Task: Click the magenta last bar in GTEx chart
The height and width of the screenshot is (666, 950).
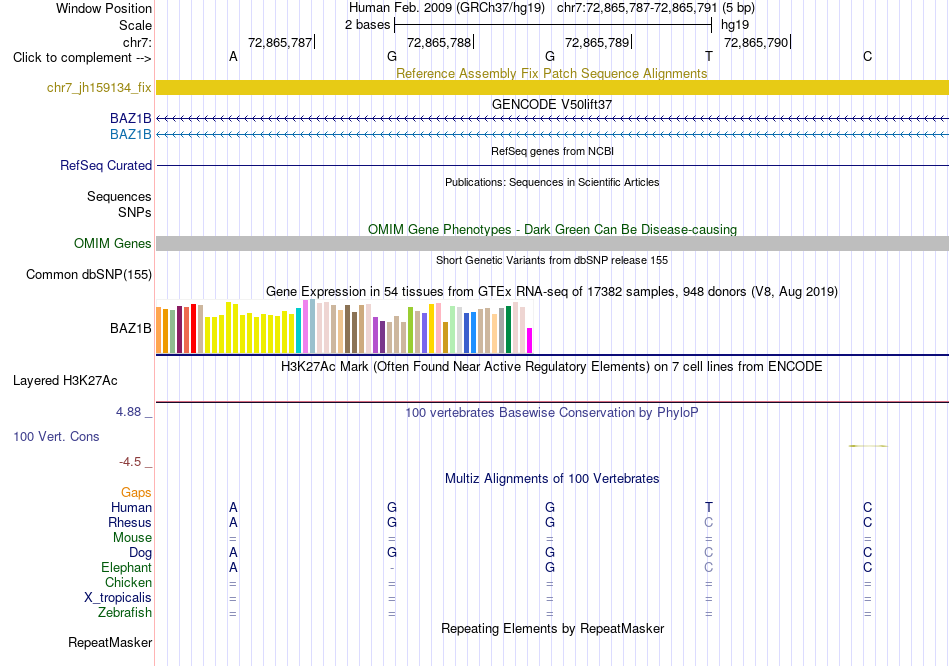Action: coord(530,341)
